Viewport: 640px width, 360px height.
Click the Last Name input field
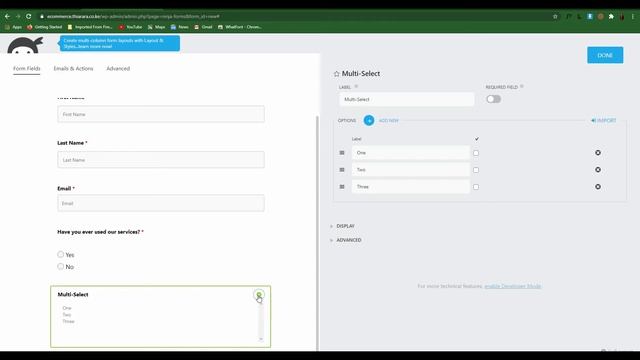coord(161,160)
